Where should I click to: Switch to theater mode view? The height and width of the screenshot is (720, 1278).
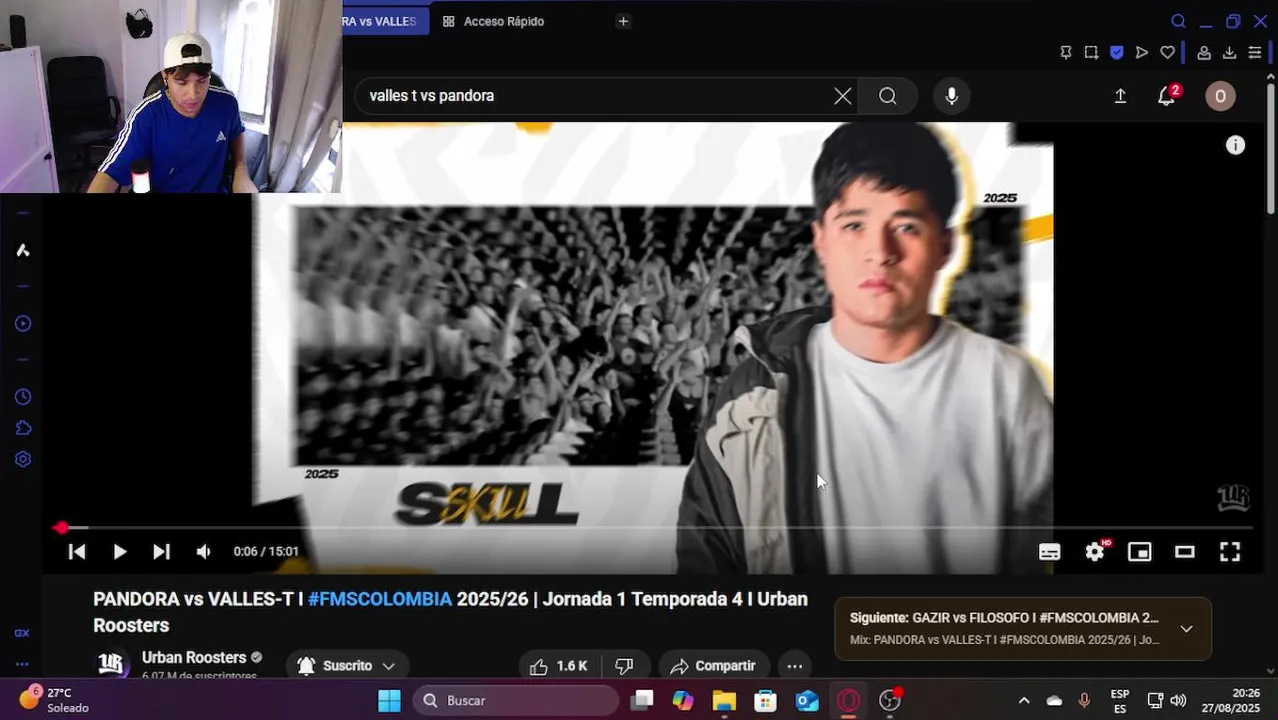coord(1185,552)
